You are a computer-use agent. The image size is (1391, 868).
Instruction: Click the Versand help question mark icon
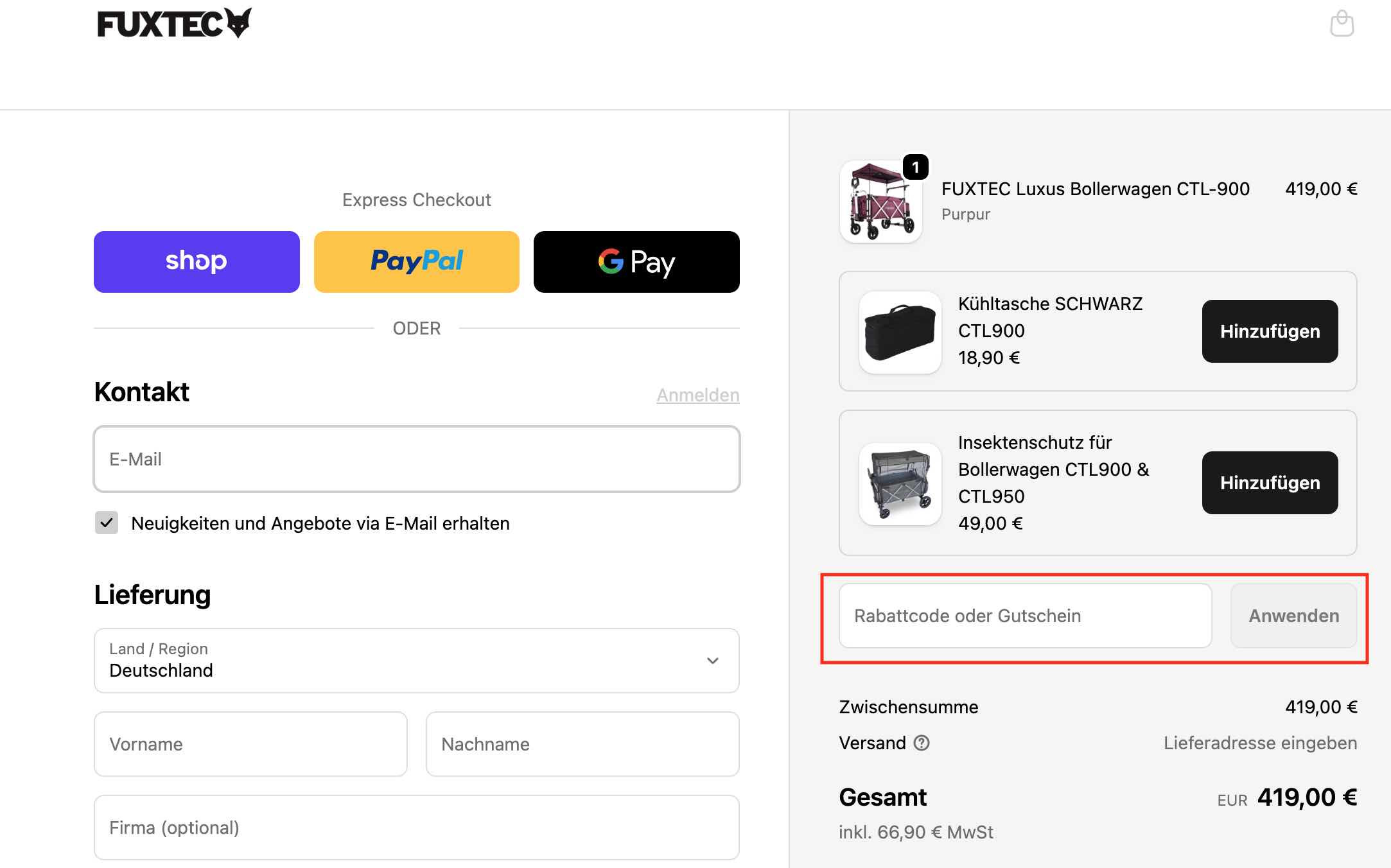922,743
